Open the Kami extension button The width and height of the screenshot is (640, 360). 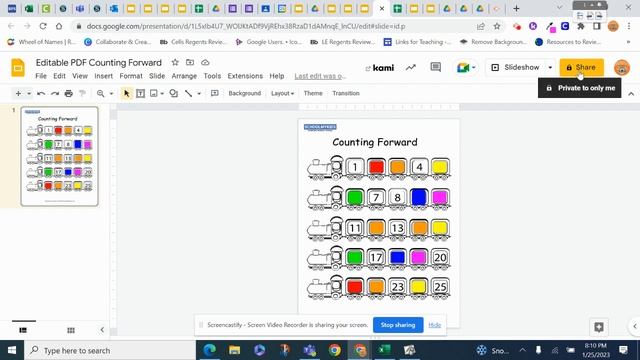(380, 68)
